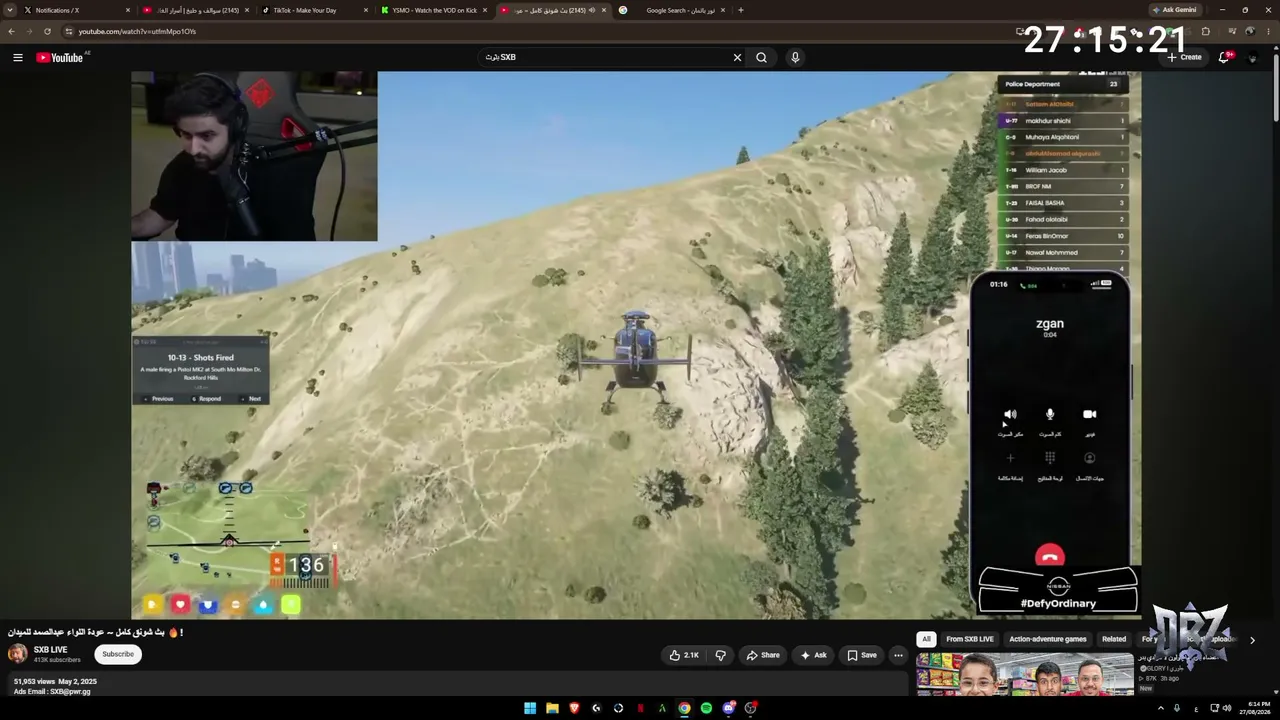The width and height of the screenshot is (1280, 720).
Task: Go to the YouTube home logo
Action: [60, 57]
